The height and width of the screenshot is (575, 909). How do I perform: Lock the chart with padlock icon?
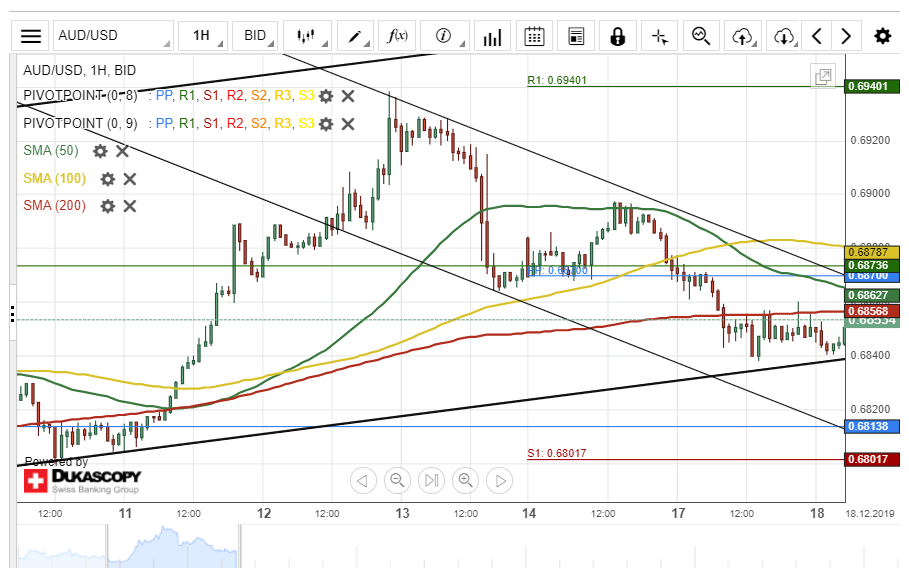pos(617,36)
